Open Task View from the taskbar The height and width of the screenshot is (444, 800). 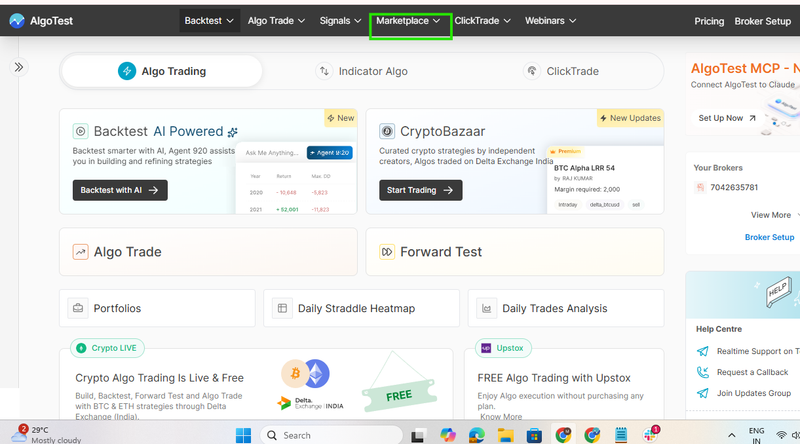pos(418,436)
